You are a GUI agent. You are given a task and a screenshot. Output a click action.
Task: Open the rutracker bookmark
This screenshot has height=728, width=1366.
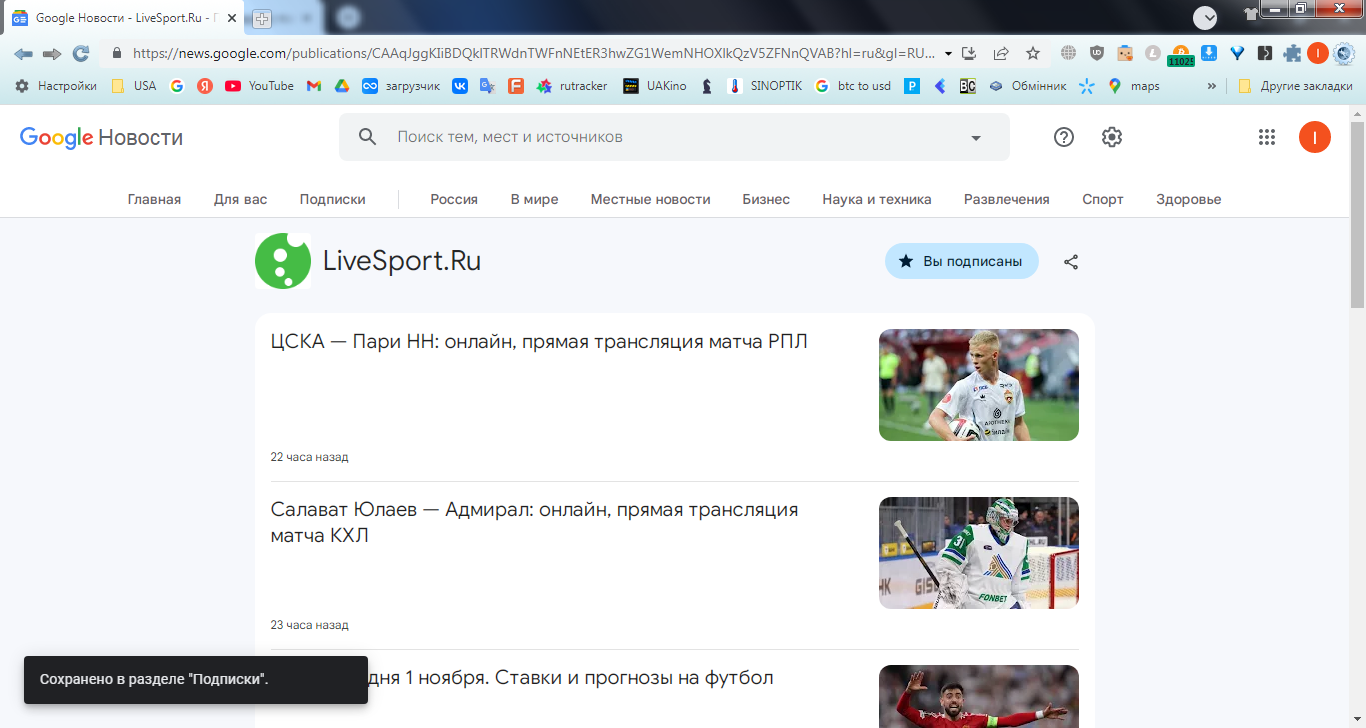[x=572, y=86]
